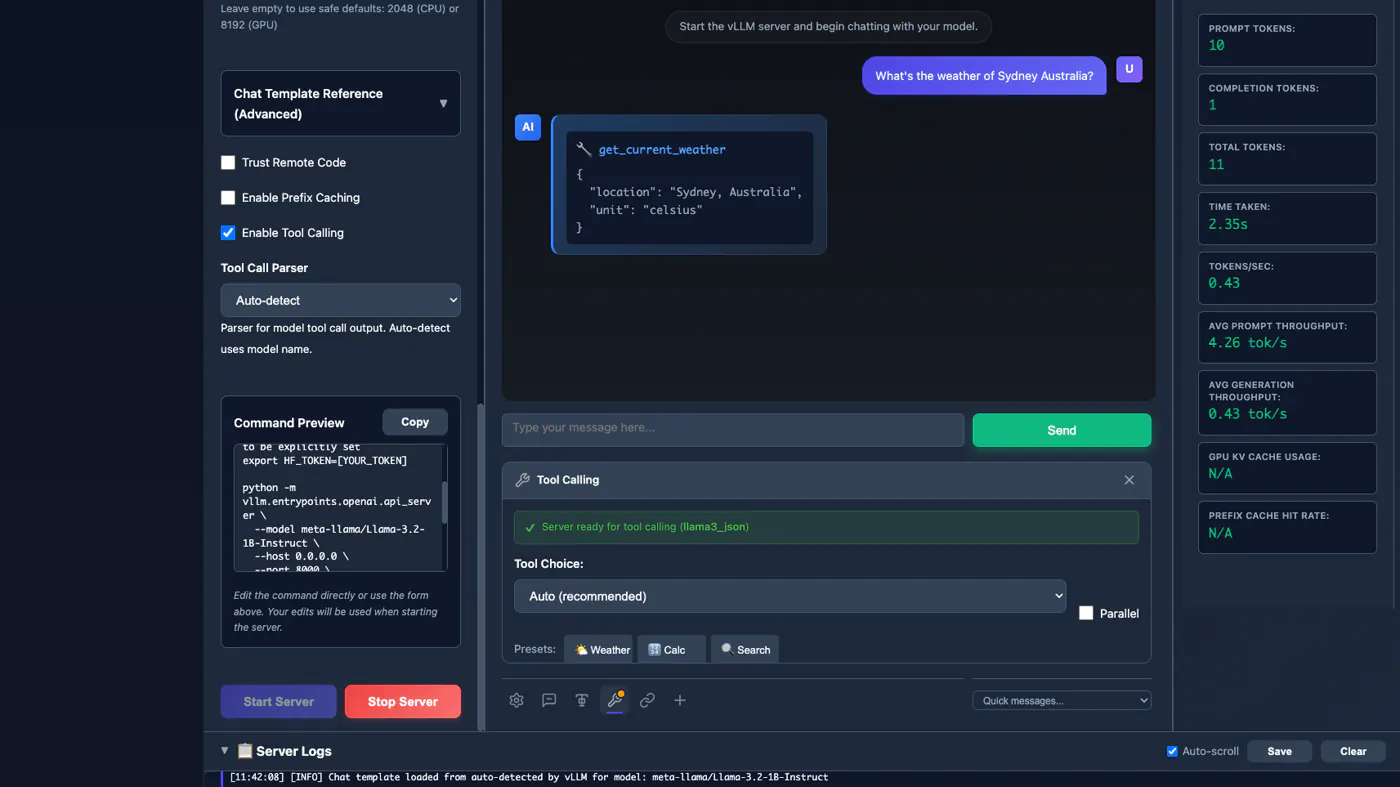The width and height of the screenshot is (1400, 787).
Task: Select the Search preset
Action: pyautogui.click(x=745, y=649)
